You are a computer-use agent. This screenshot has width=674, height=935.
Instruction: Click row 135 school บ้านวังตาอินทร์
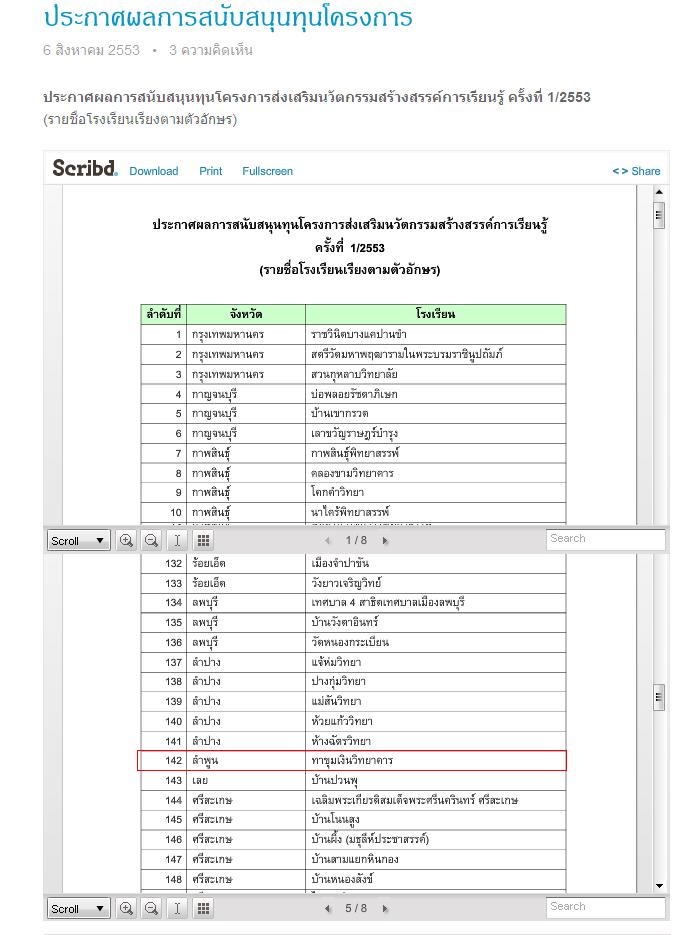pyautogui.click(x=344, y=623)
